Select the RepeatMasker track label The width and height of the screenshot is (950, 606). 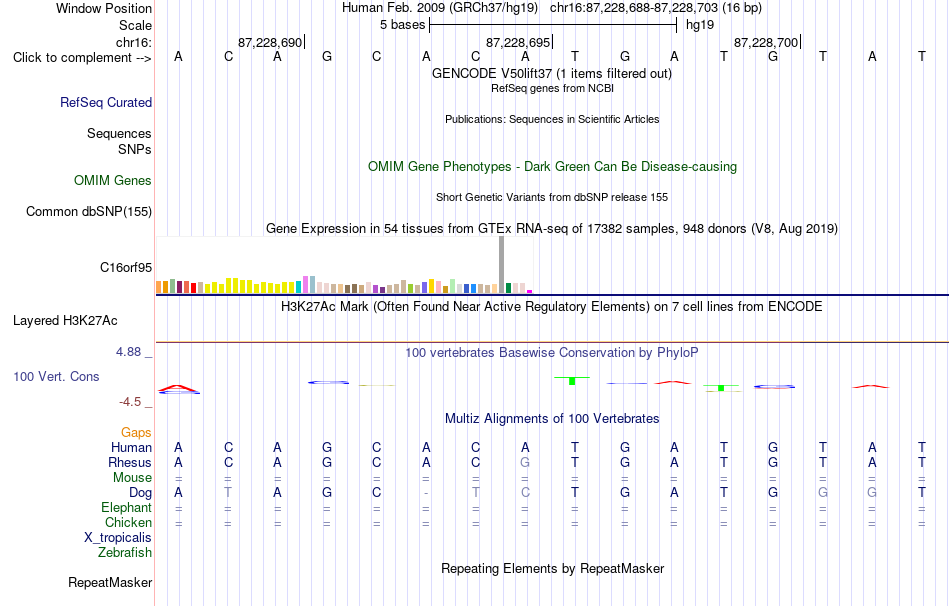[x=110, y=582]
